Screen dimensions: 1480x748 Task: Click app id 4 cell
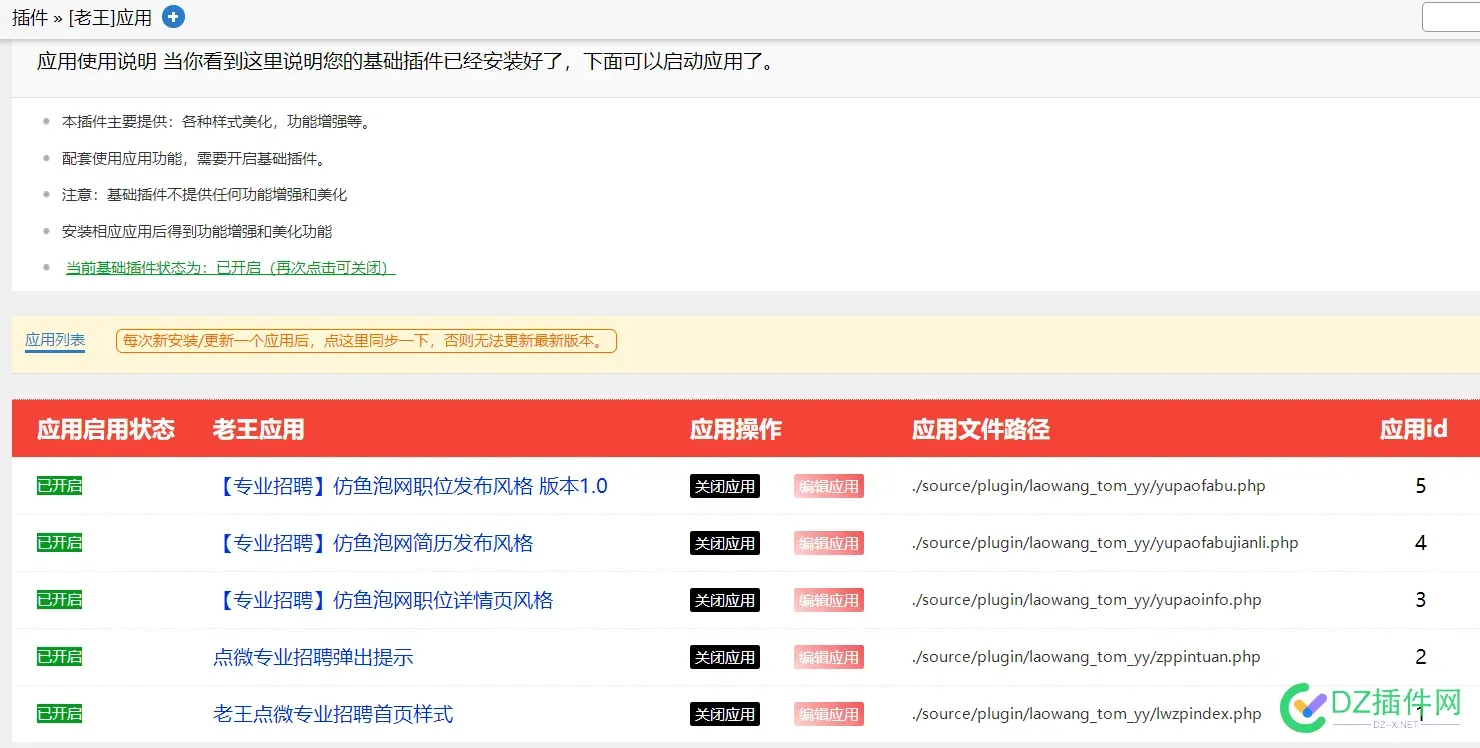point(1421,543)
